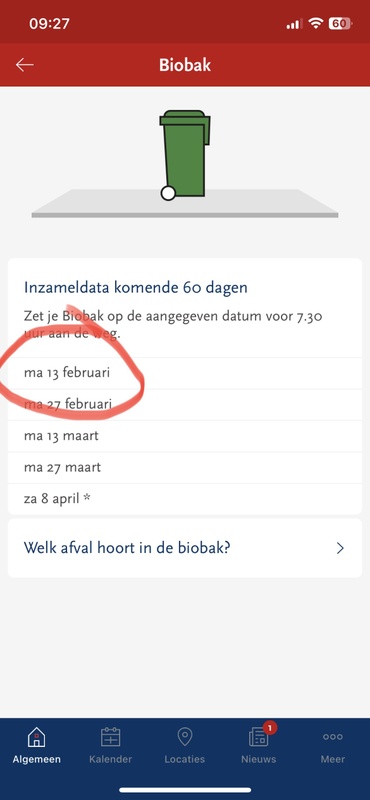Open the Algemeen home tab icon

pyautogui.click(x=36, y=737)
